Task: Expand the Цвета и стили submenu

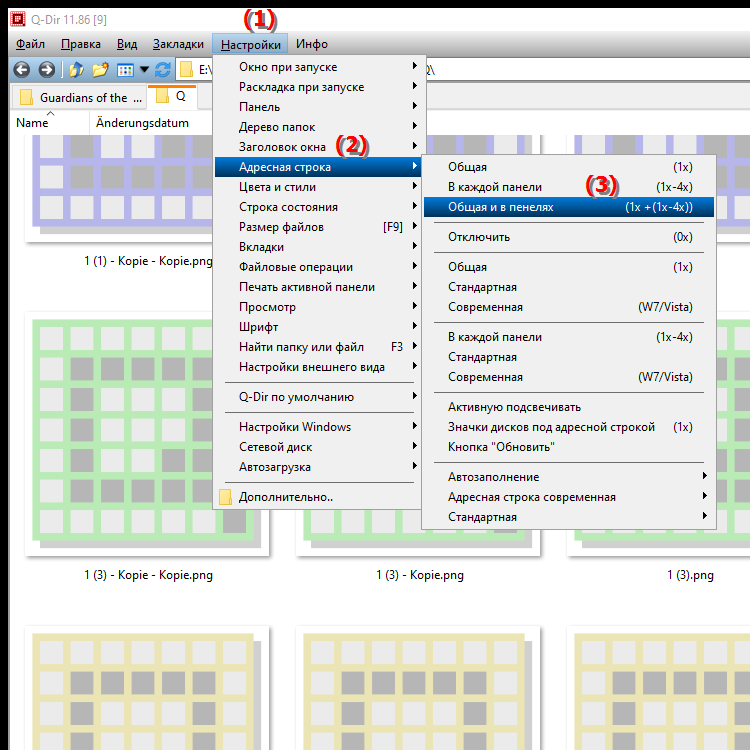Action: click(x=318, y=187)
